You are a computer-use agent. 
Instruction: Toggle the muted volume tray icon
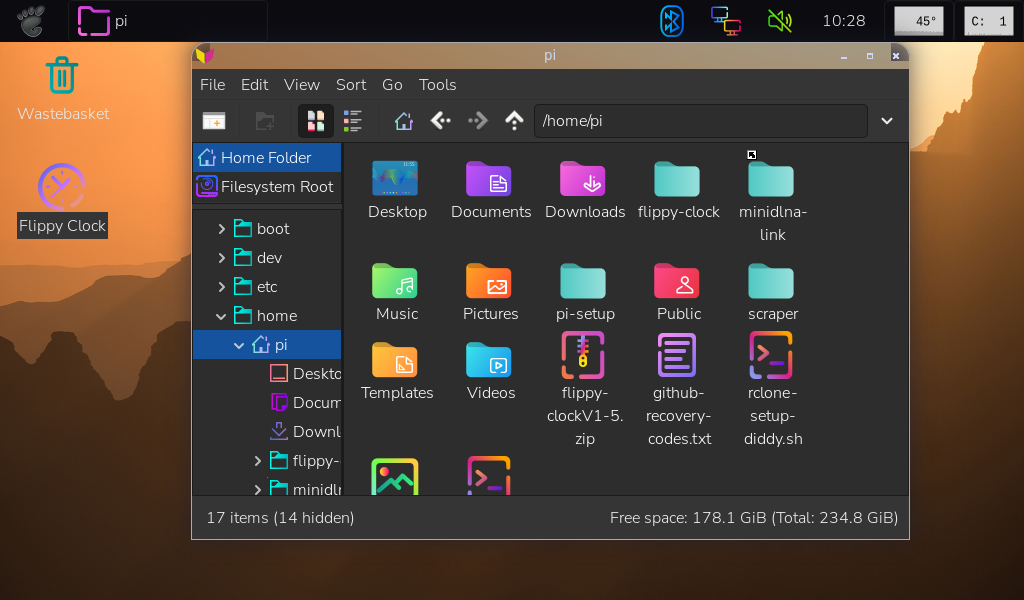pyautogui.click(x=780, y=21)
